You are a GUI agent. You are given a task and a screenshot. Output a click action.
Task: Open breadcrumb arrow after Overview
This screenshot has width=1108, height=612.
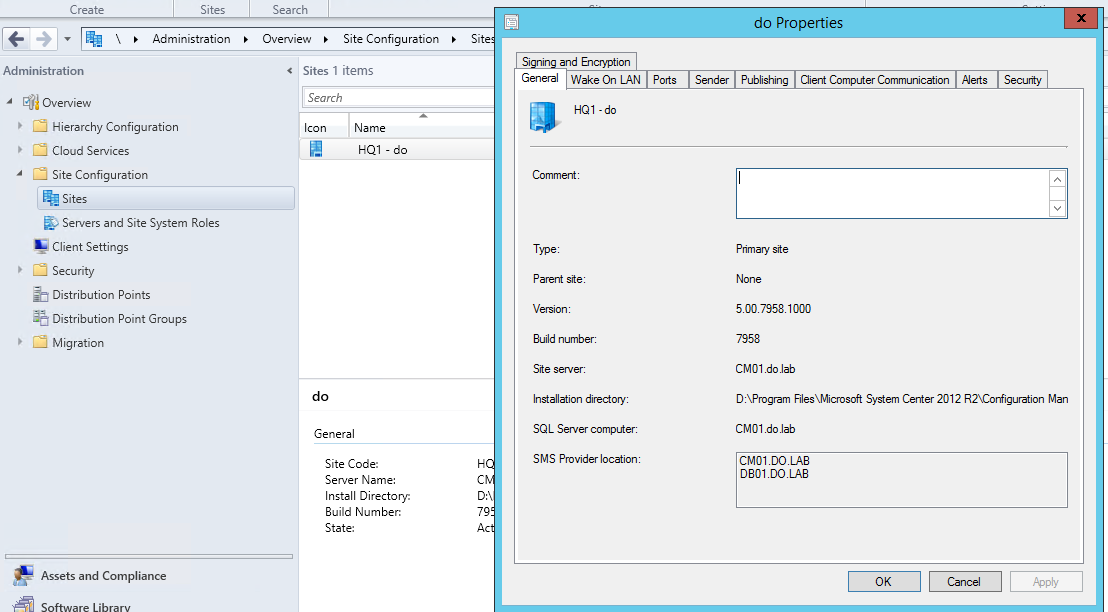click(326, 39)
